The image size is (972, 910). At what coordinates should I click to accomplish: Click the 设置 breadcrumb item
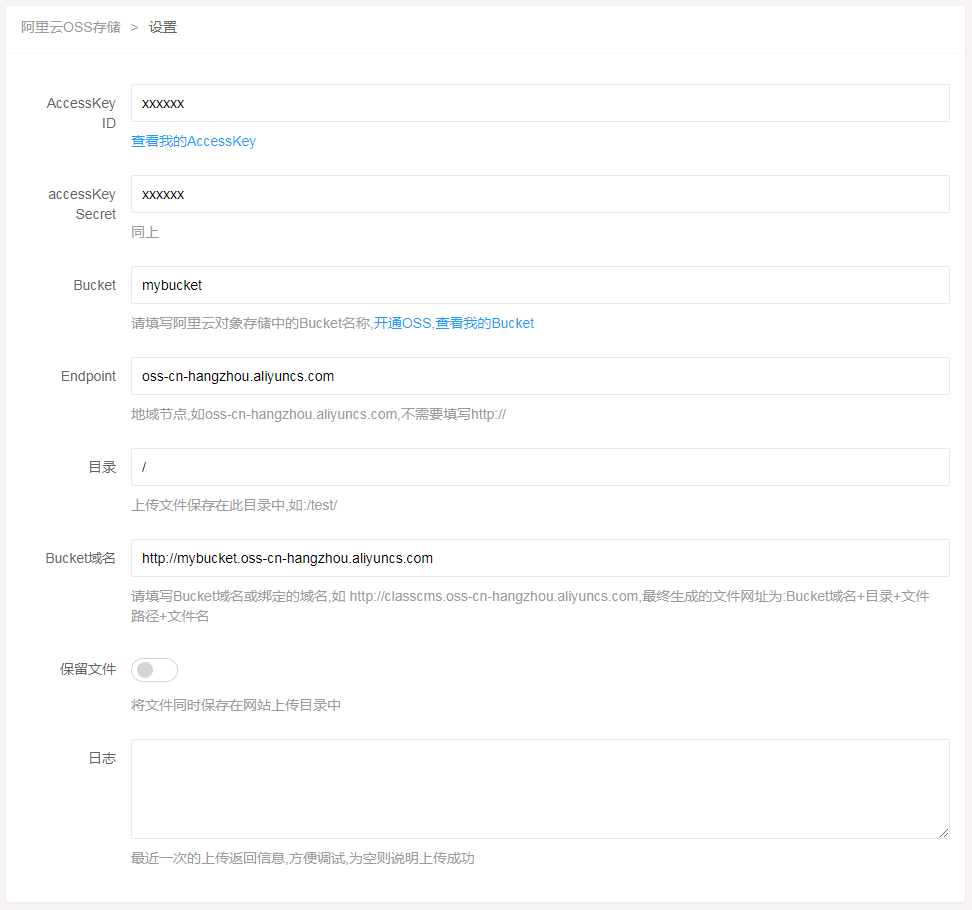coord(163,27)
